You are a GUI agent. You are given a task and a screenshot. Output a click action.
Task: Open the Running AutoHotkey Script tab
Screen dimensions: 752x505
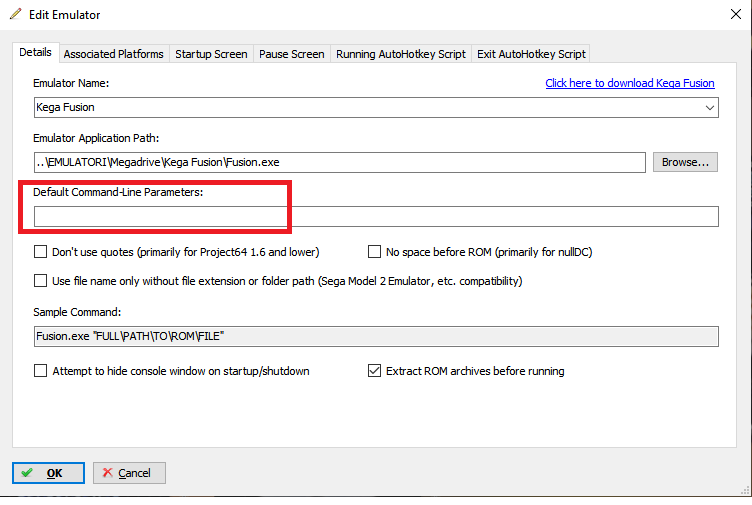[401, 54]
